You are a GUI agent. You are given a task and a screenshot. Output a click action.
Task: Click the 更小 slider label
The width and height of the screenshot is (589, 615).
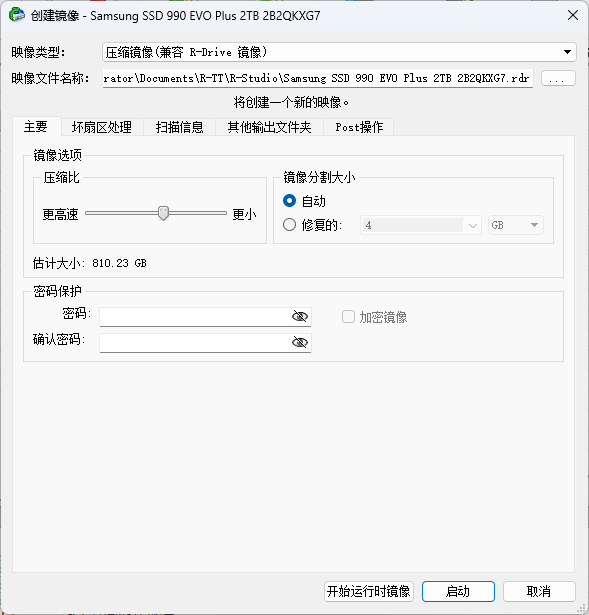244,215
